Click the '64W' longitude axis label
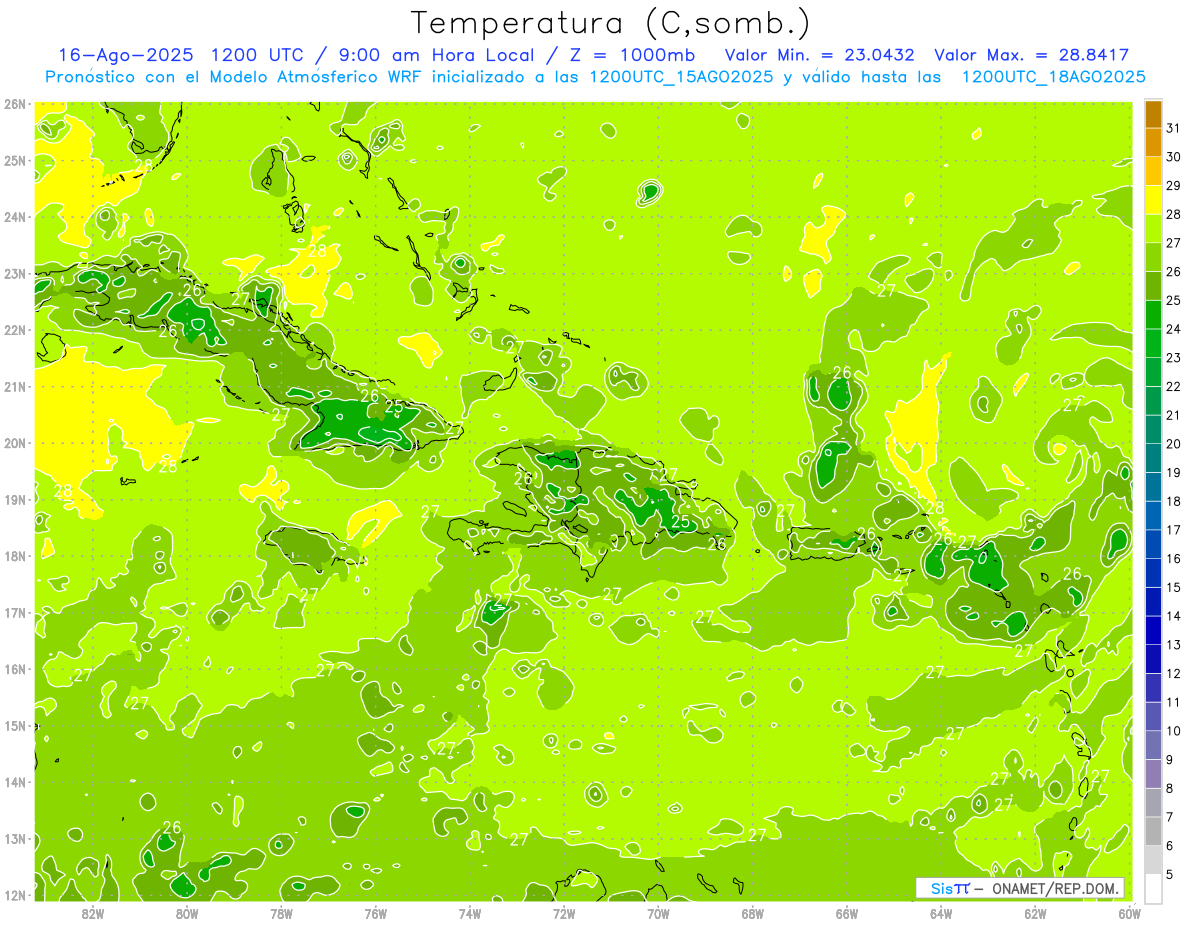This screenshot has height=927, width=1200. 941,912
